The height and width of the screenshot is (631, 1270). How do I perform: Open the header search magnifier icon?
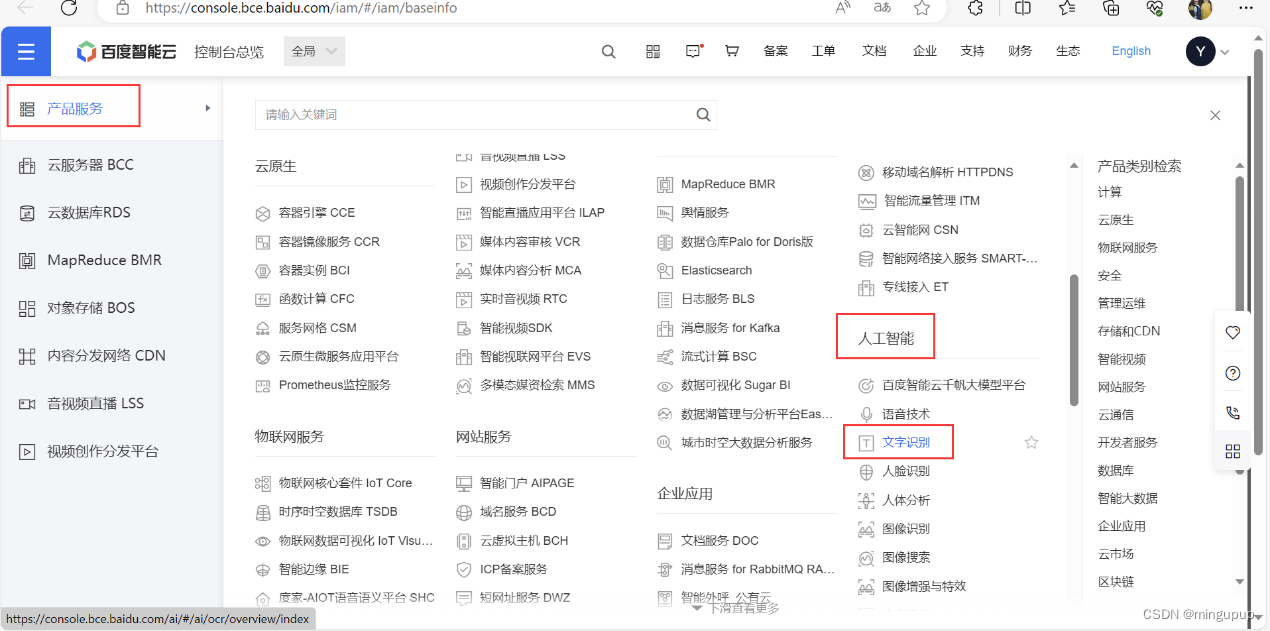click(608, 52)
